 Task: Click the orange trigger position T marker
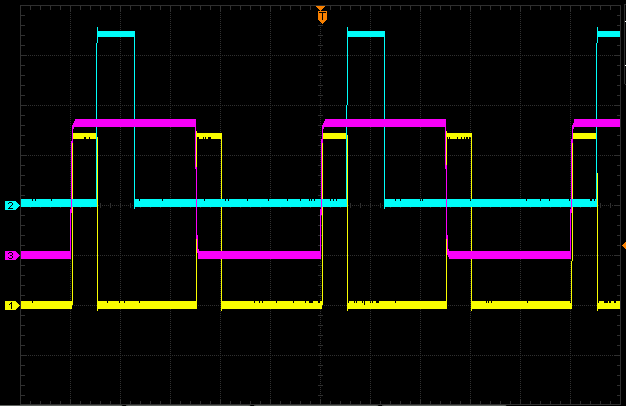click(x=321, y=16)
